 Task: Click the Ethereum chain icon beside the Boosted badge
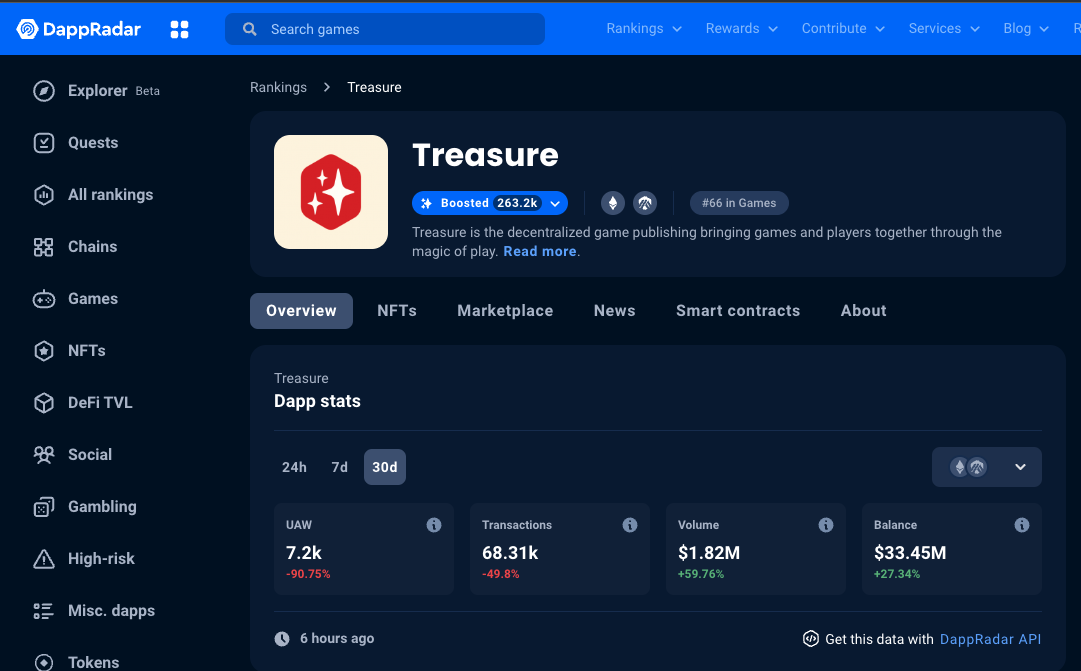tap(612, 202)
